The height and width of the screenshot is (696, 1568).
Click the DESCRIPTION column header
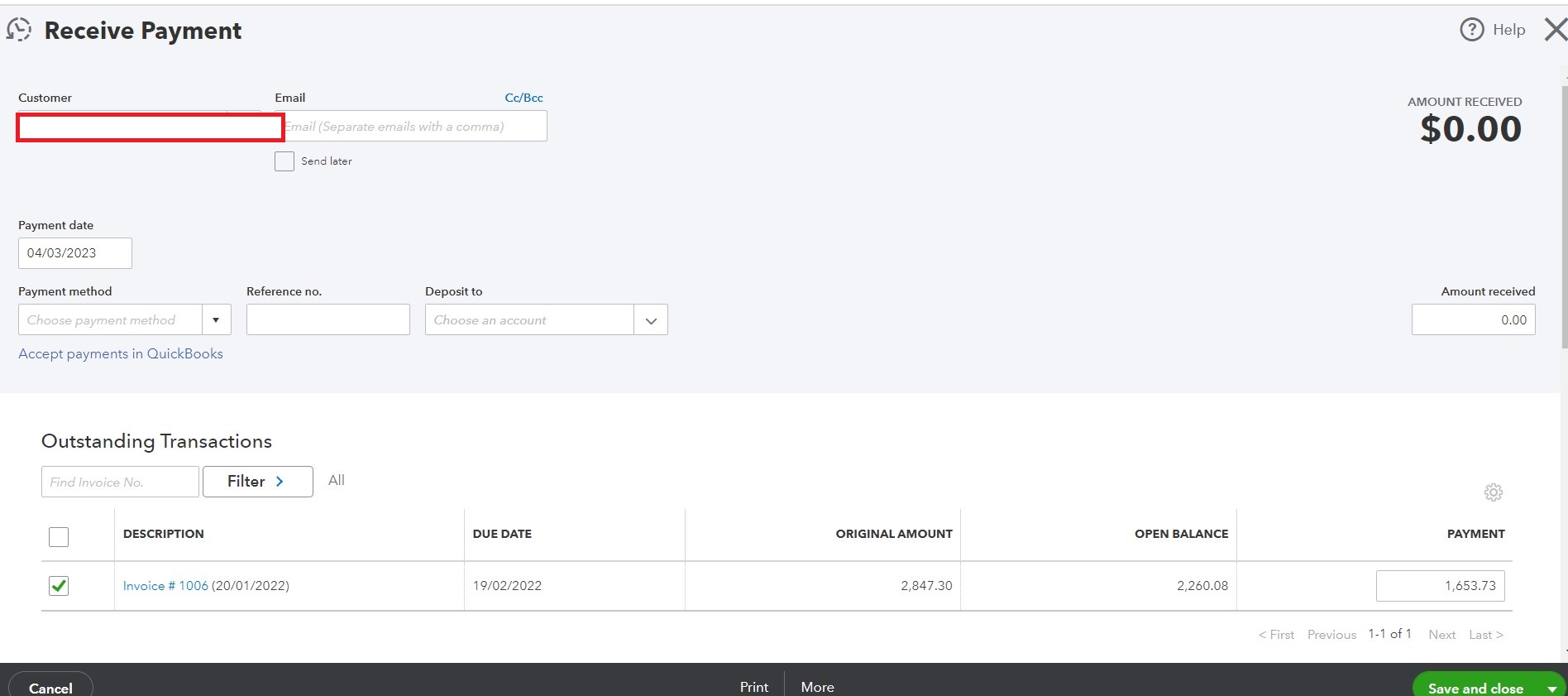(164, 534)
